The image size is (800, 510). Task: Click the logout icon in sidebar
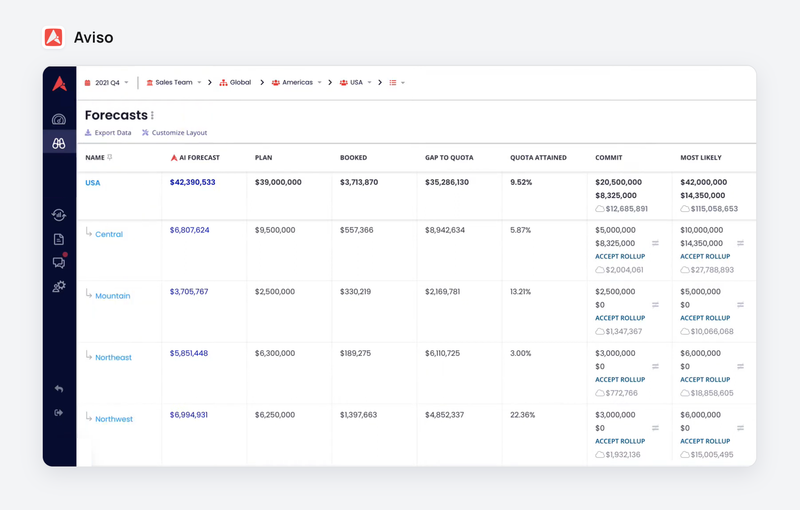click(59, 413)
